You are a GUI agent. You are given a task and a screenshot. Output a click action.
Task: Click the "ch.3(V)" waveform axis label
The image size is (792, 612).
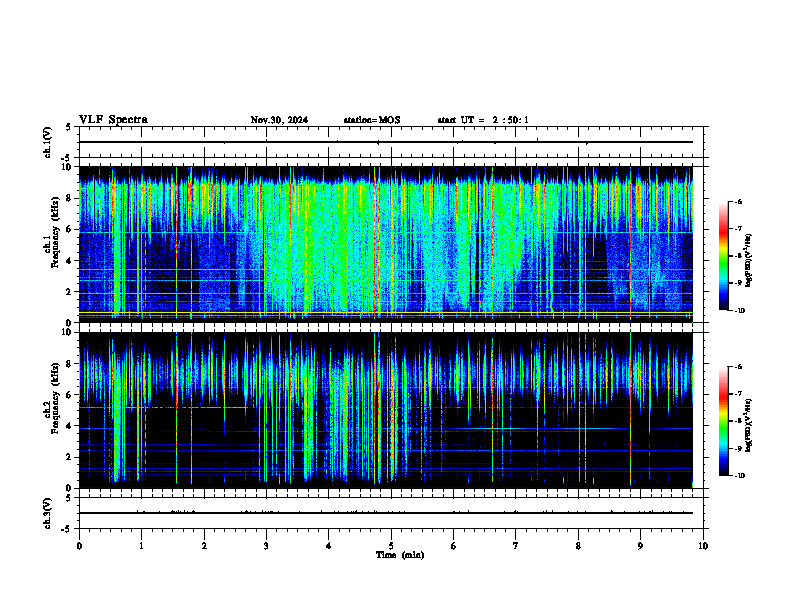tap(48, 513)
